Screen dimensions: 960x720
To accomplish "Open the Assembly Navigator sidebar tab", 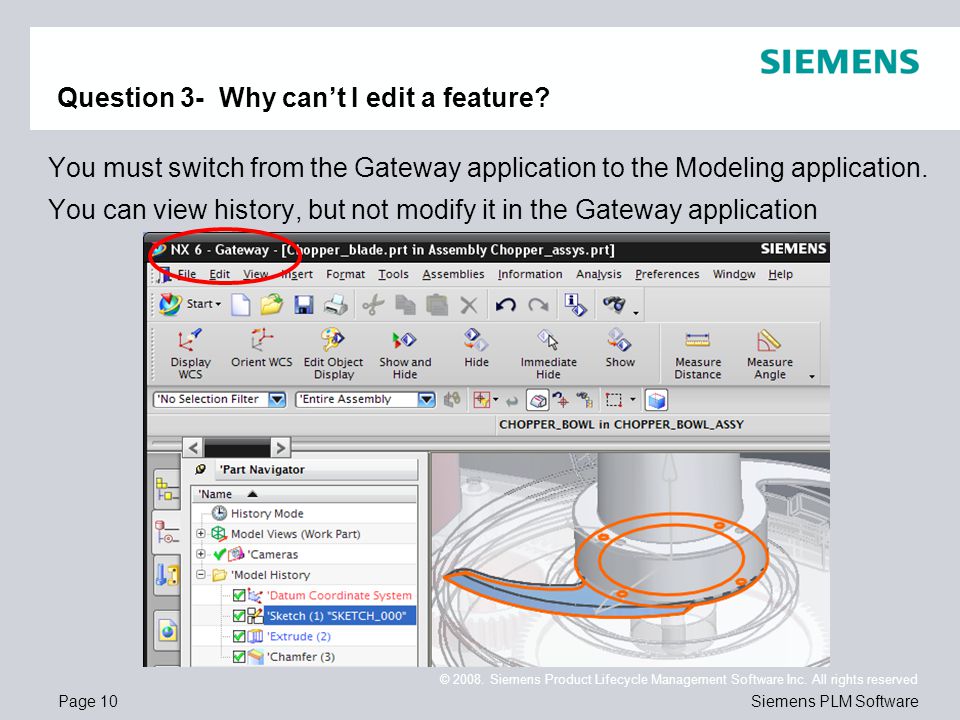I will pyautogui.click(x=166, y=490).
